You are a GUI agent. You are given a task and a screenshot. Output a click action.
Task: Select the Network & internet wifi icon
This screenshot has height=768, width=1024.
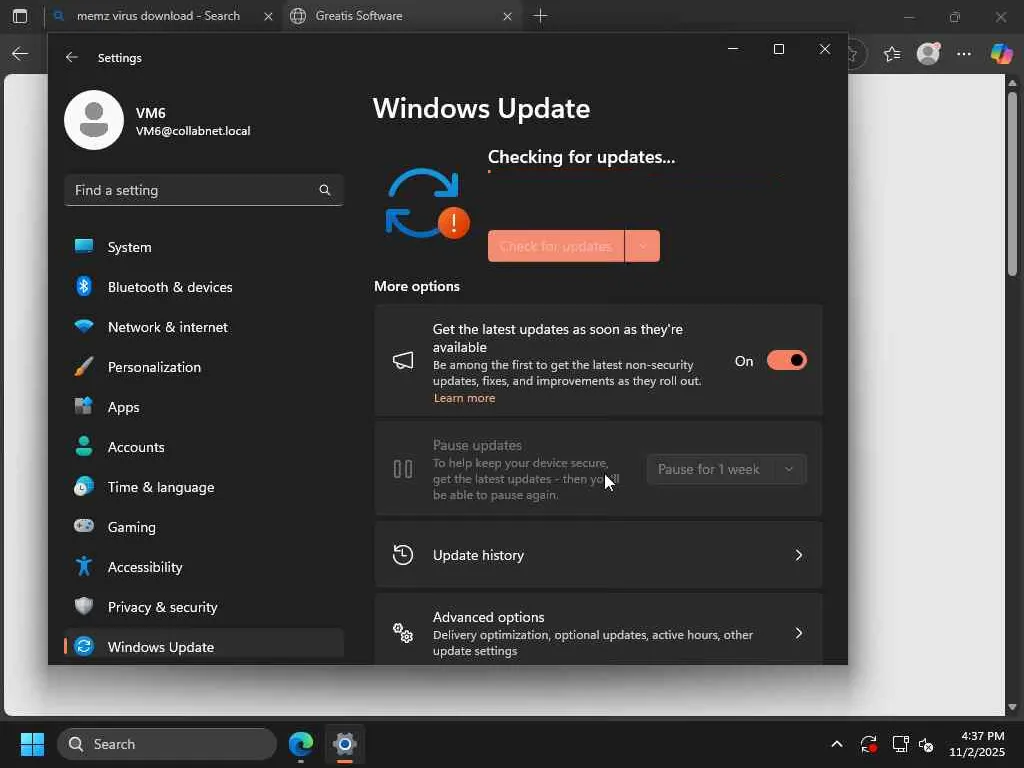[x=84, y=327]
